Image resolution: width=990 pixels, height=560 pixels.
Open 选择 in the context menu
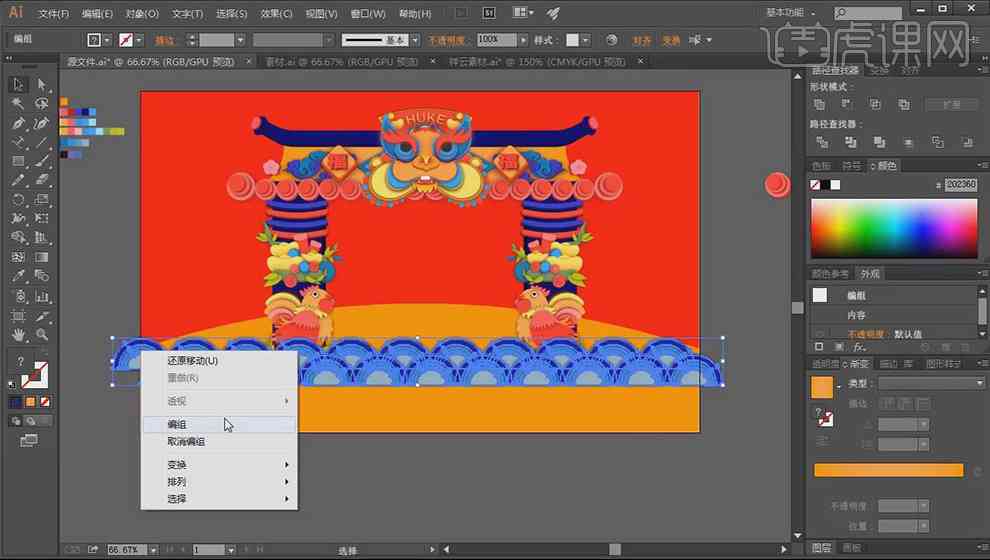219,499
